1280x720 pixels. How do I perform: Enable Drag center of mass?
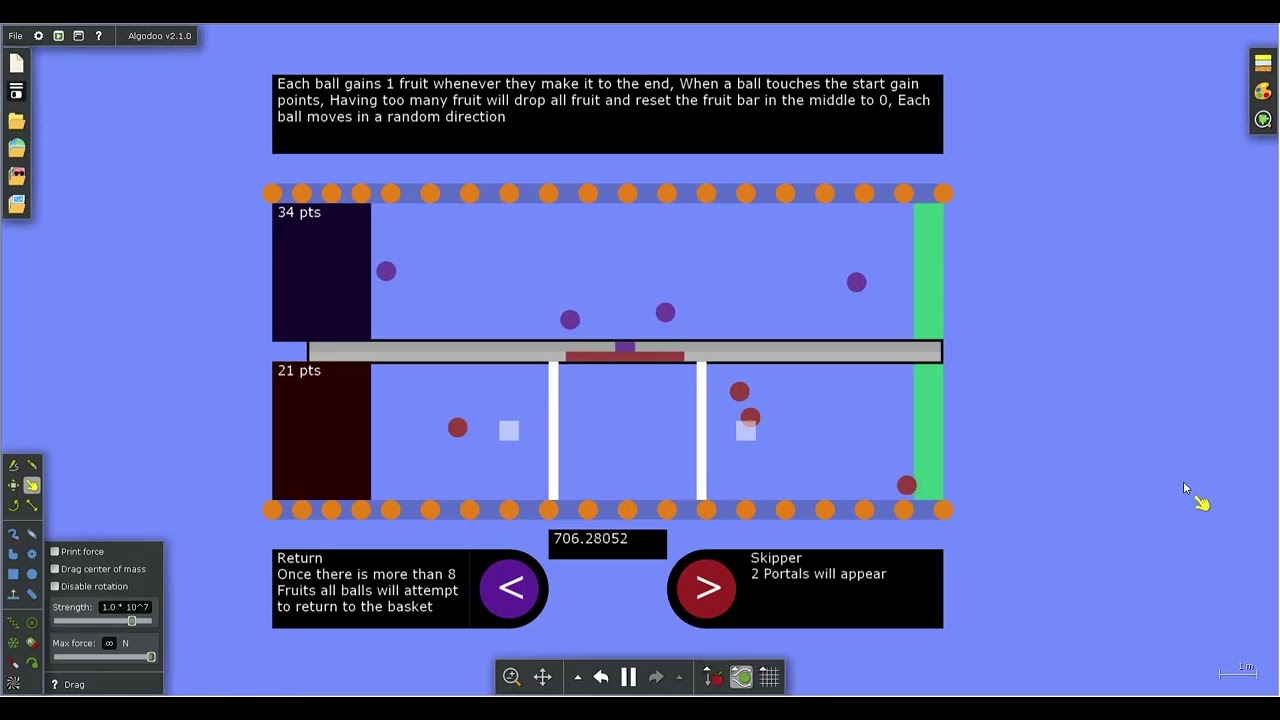(55, 569)
